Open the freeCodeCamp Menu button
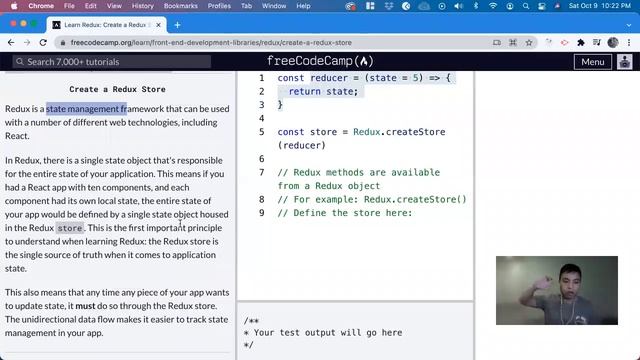This screenshot has width=640, height=360. (593, 62)
